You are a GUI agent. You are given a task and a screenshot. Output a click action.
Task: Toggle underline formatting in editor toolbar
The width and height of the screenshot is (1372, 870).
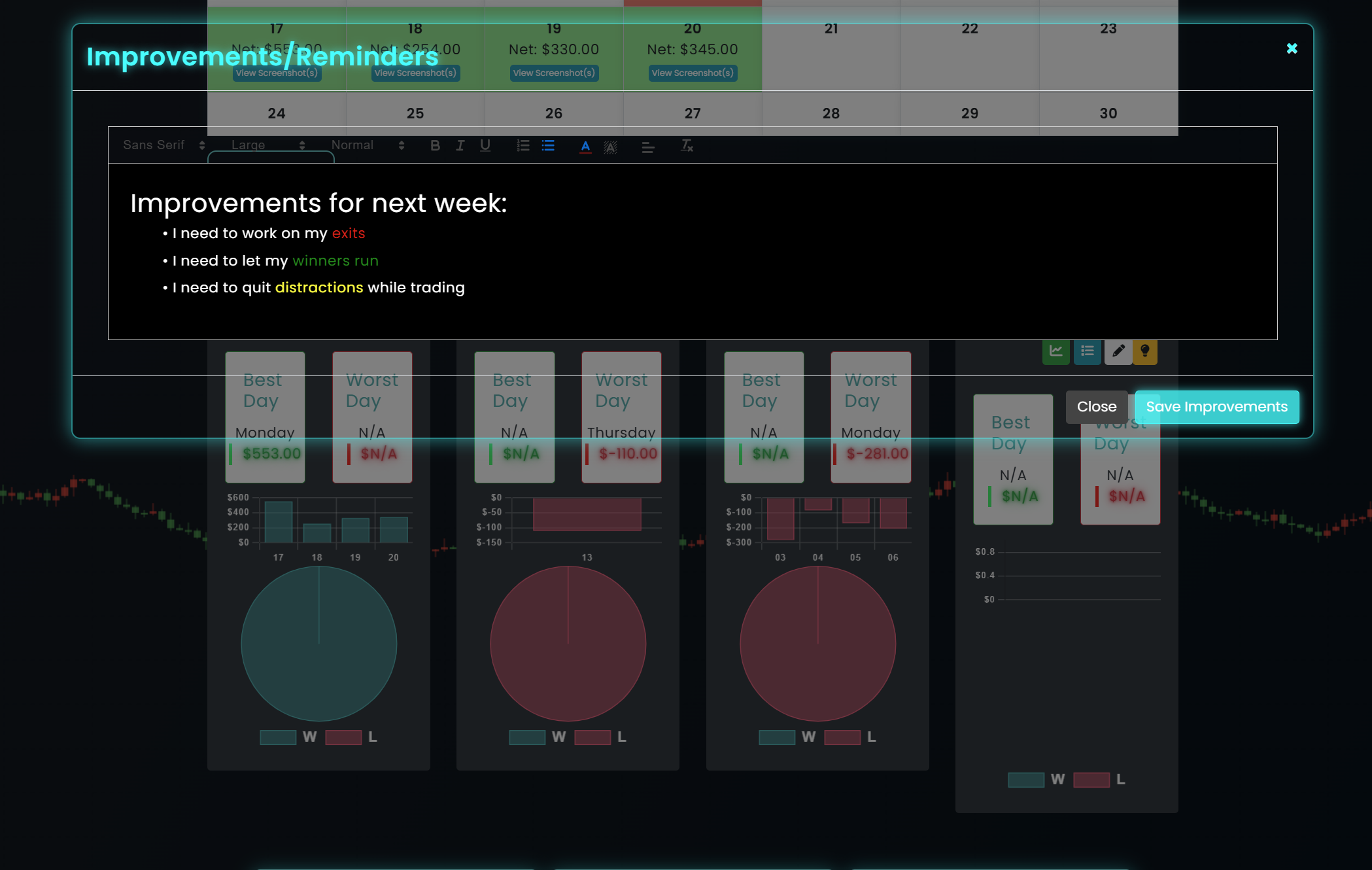(485, 145)
